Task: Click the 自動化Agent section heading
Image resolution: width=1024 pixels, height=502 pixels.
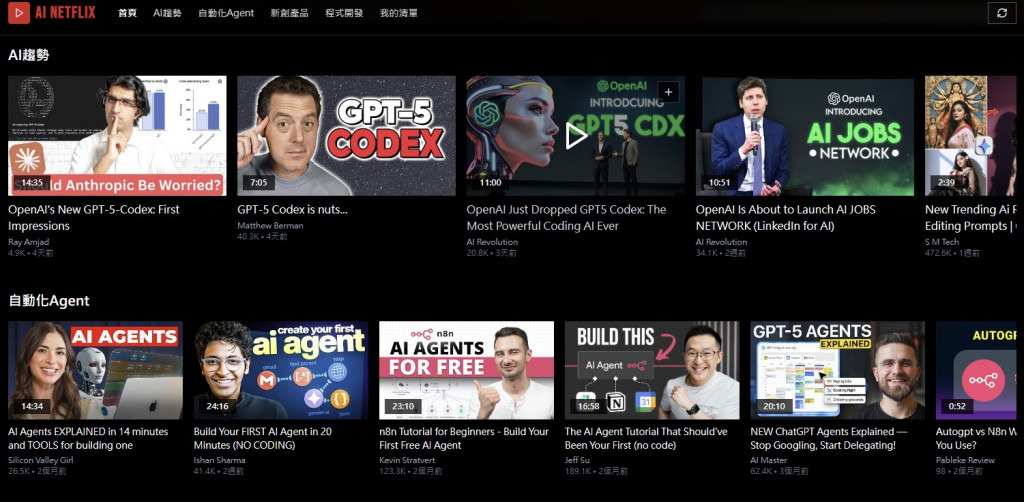Action: click(x=49, y=301)
